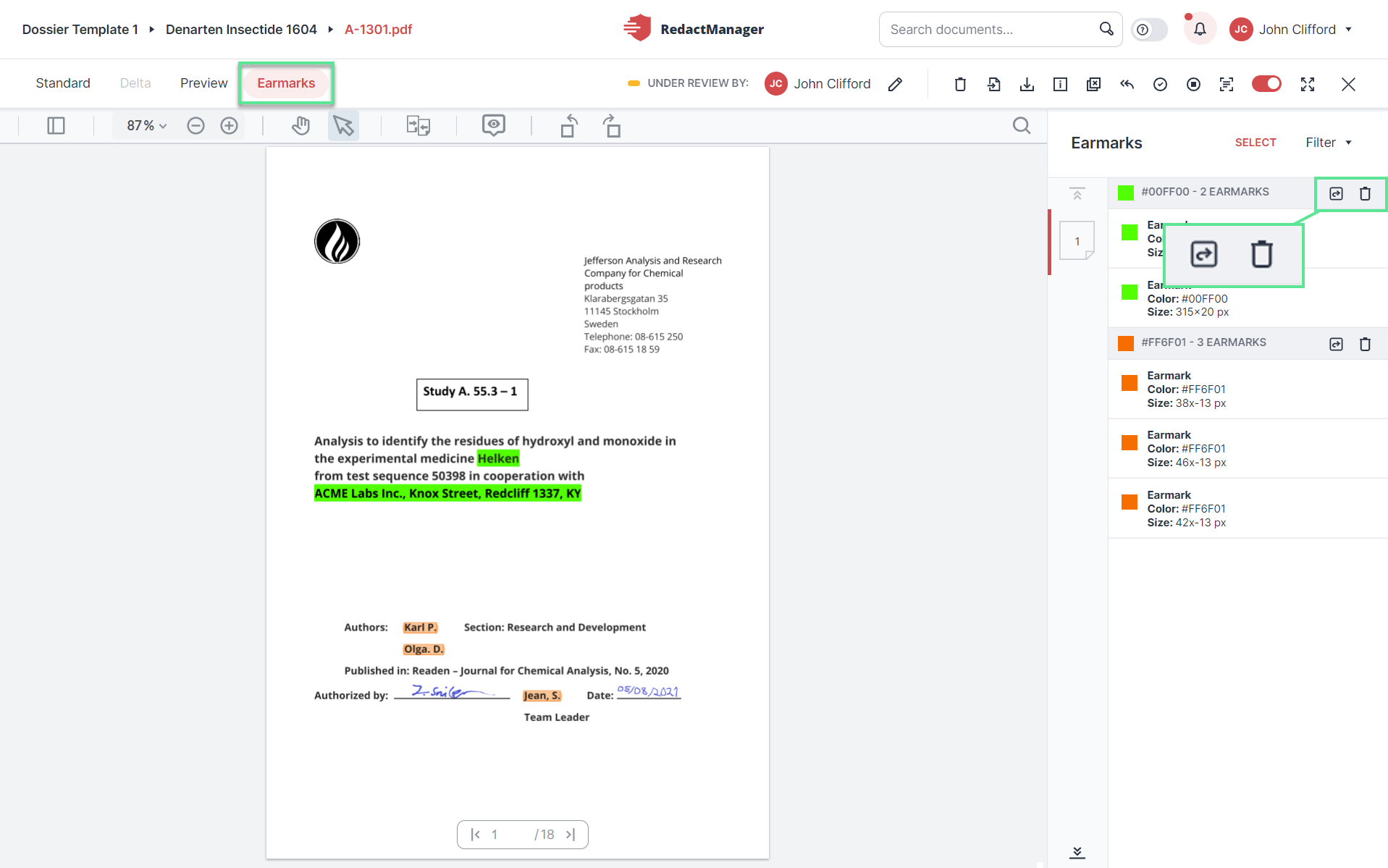Viewport: 1388px width, 868px height.
Task: Switch to the Earmarks view tab
Action: [286, 83]
